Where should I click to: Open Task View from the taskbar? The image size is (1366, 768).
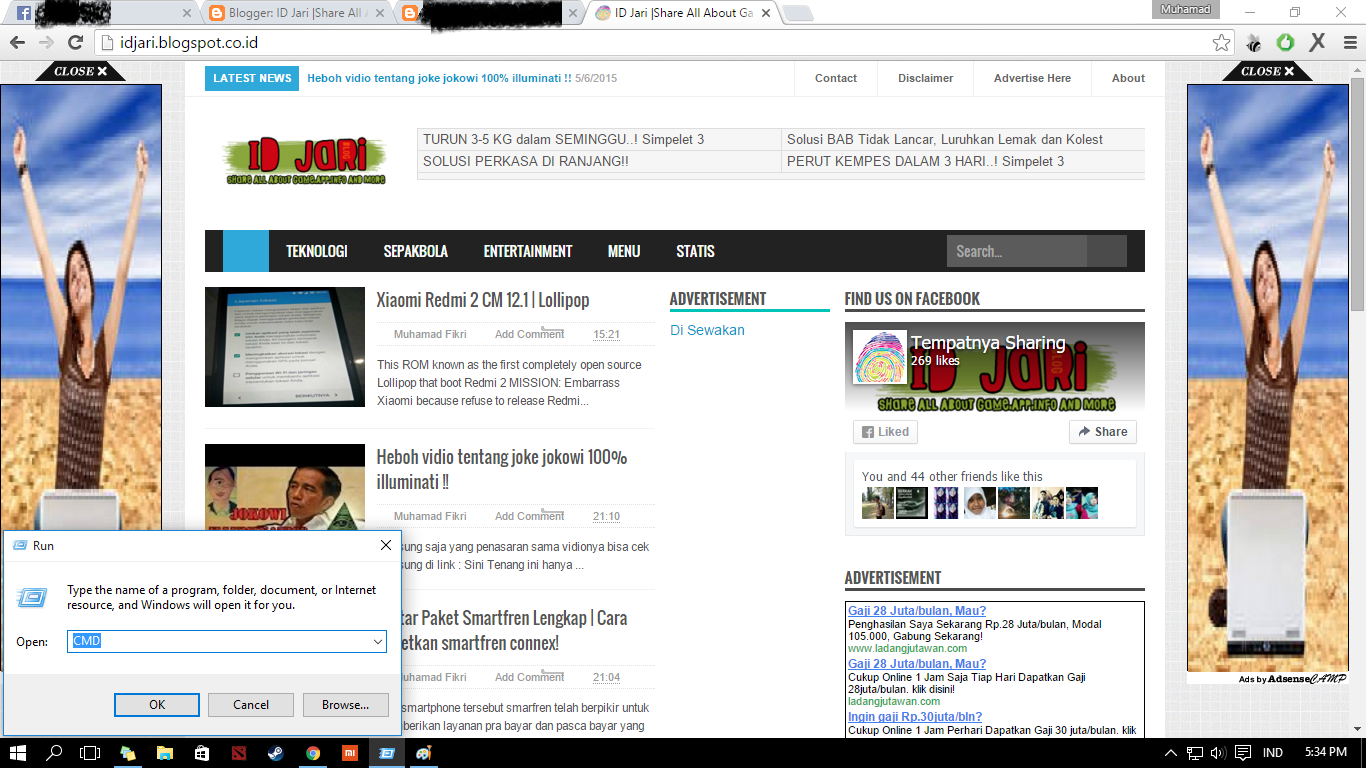coord(89,753)
